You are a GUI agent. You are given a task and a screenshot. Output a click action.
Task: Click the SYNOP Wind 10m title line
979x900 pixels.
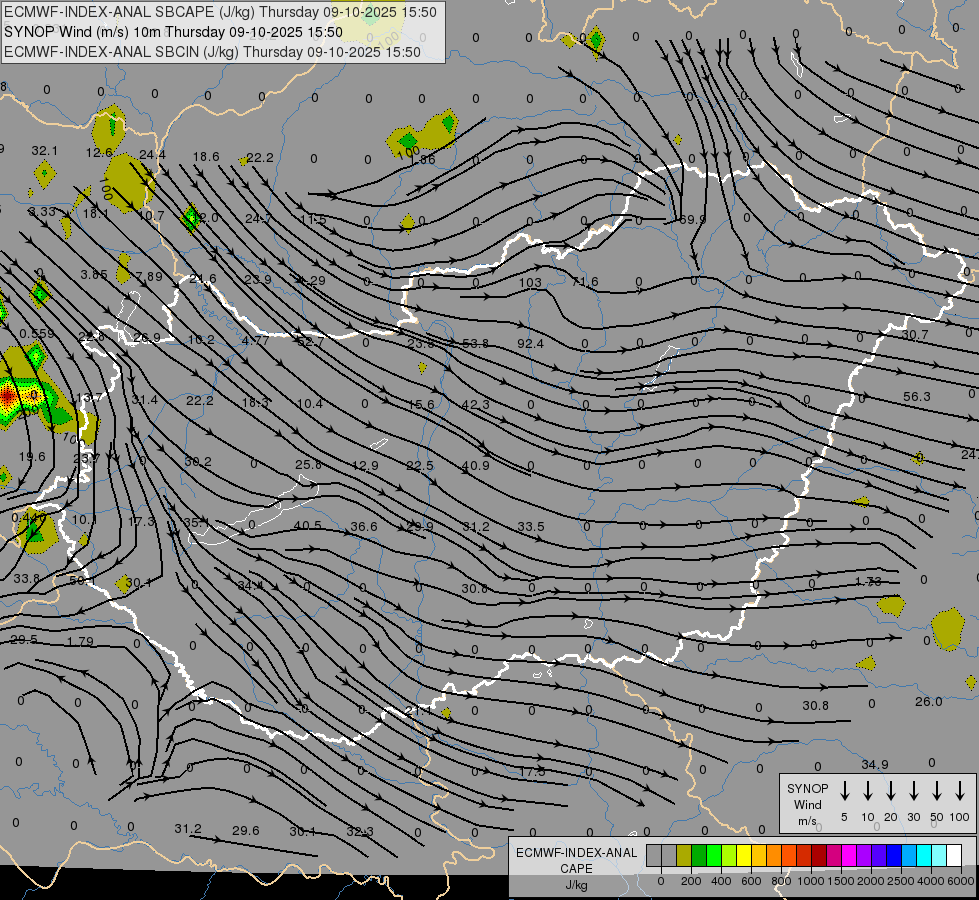click(x=173, y=32)
